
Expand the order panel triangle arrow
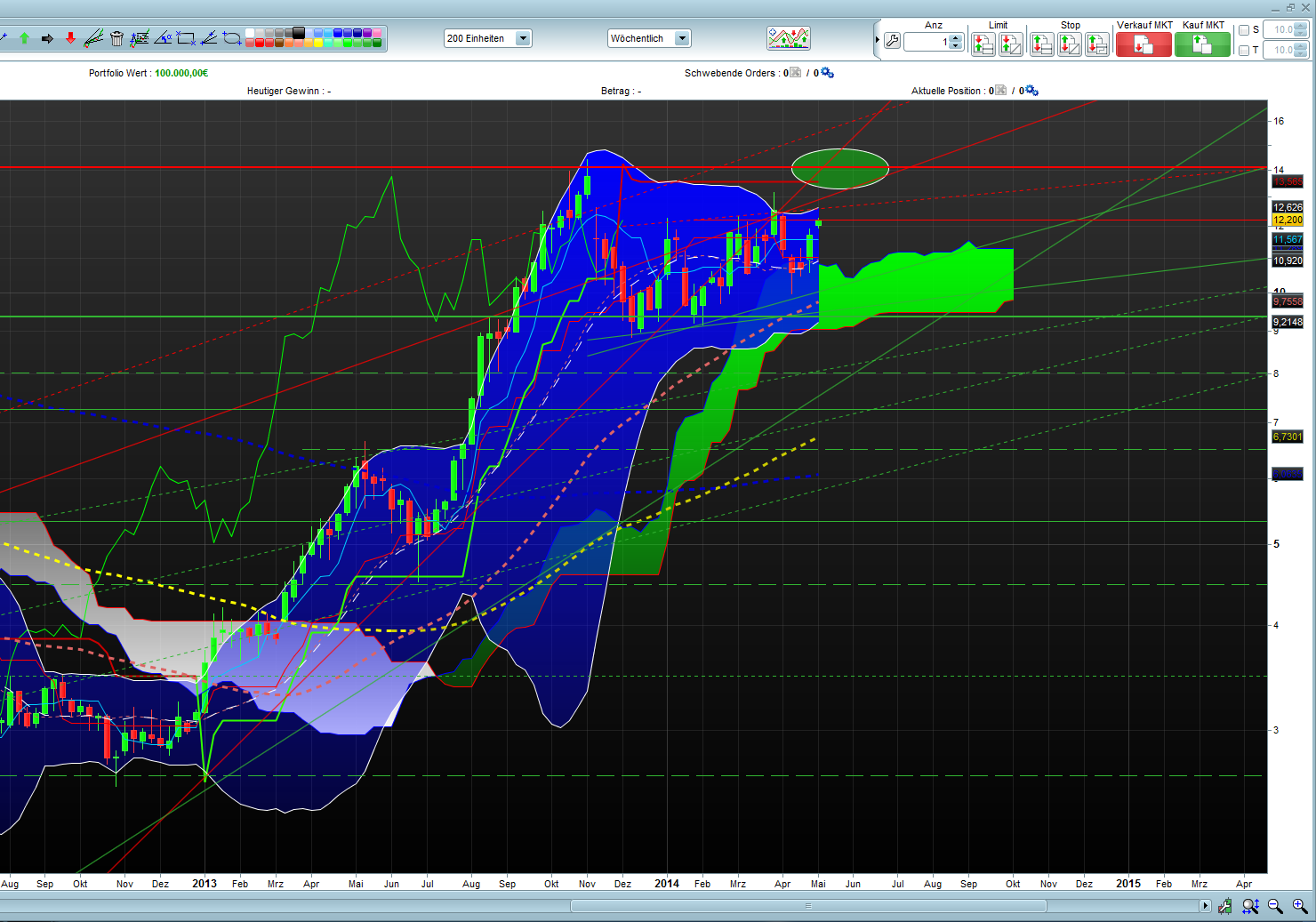coord(877,40)
